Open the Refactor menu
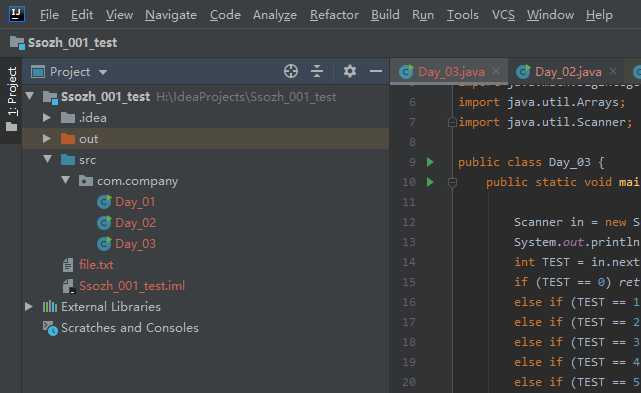 [334, 15]
